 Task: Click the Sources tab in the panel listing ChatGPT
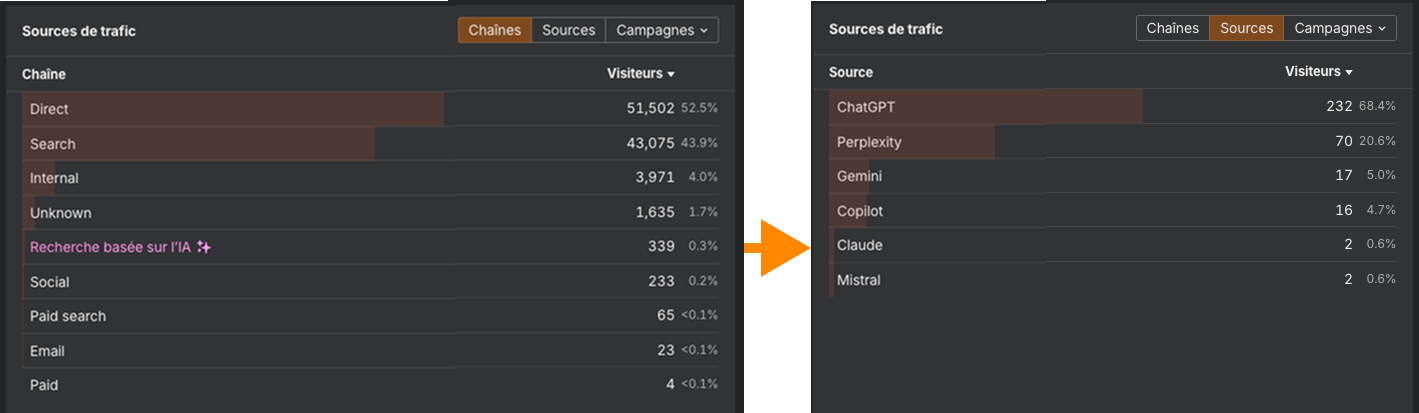pyautogui.click(x=1246, y=28)
